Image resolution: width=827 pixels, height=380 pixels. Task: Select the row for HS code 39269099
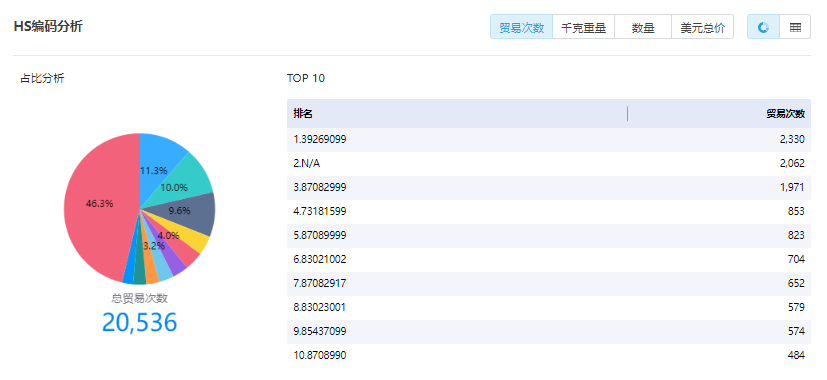(x=549, y=139)
